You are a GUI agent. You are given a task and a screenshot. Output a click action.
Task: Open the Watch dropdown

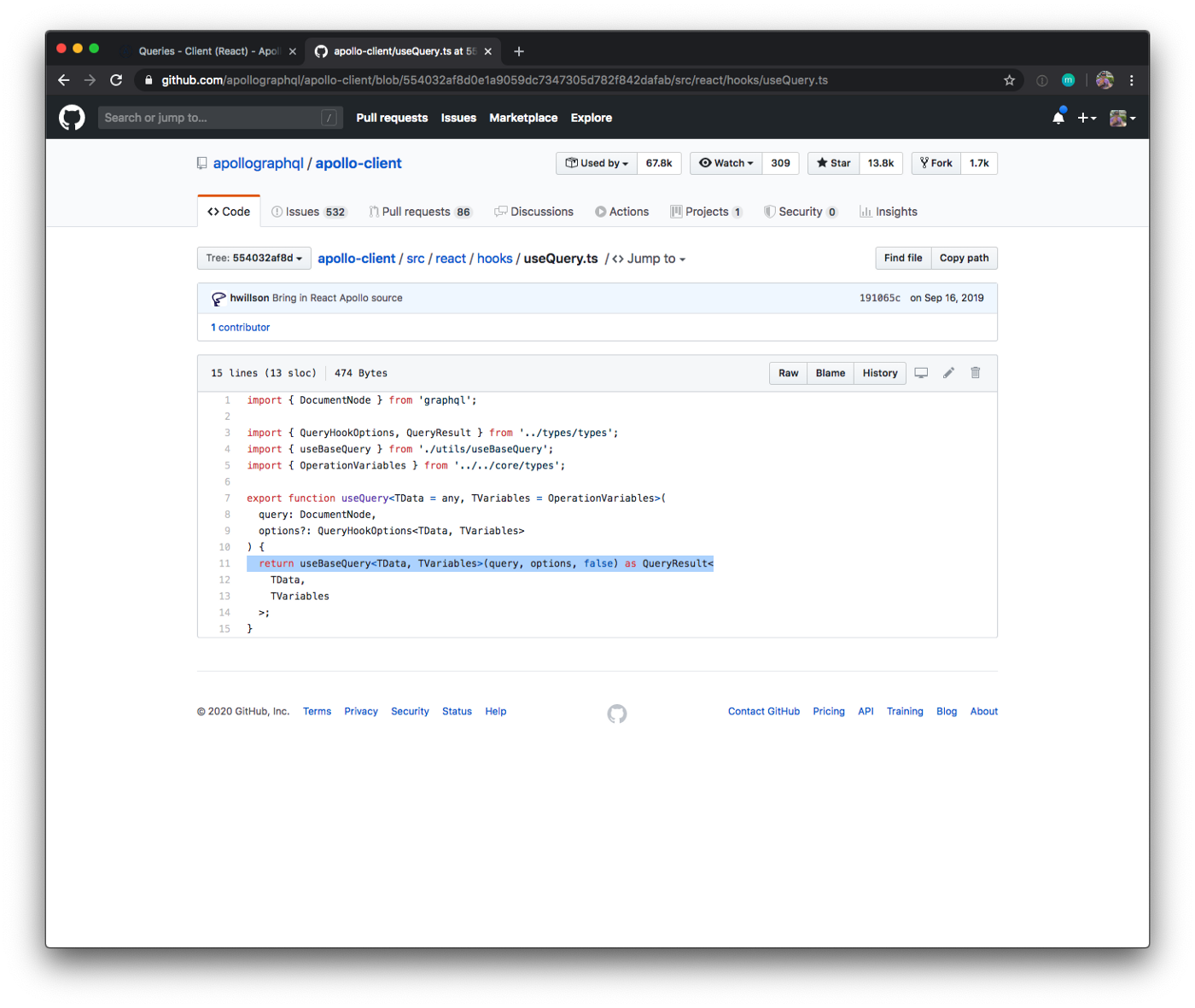726,163
